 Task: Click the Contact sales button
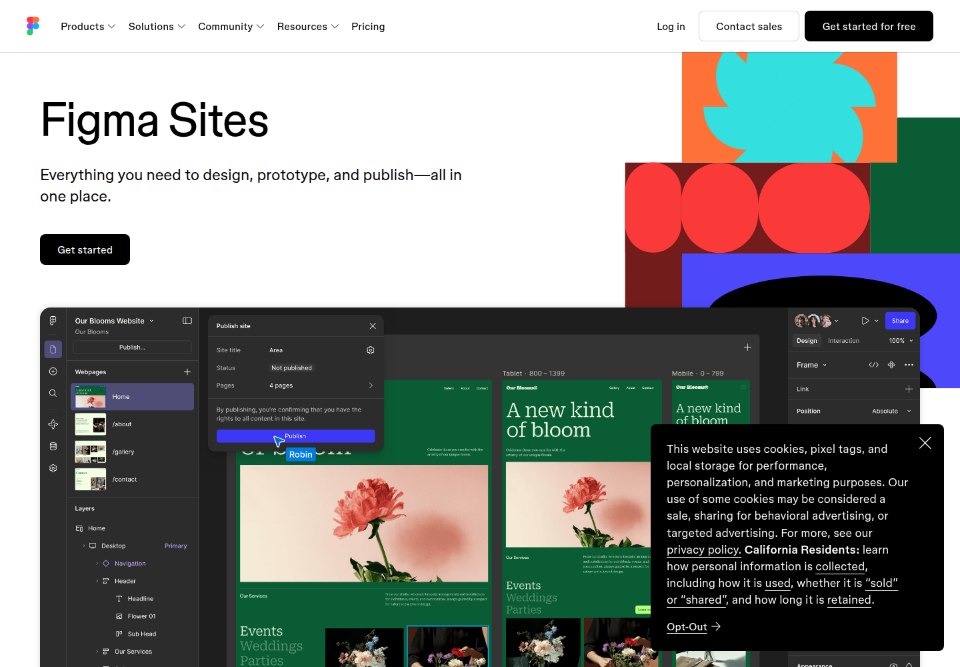point(749,26)
